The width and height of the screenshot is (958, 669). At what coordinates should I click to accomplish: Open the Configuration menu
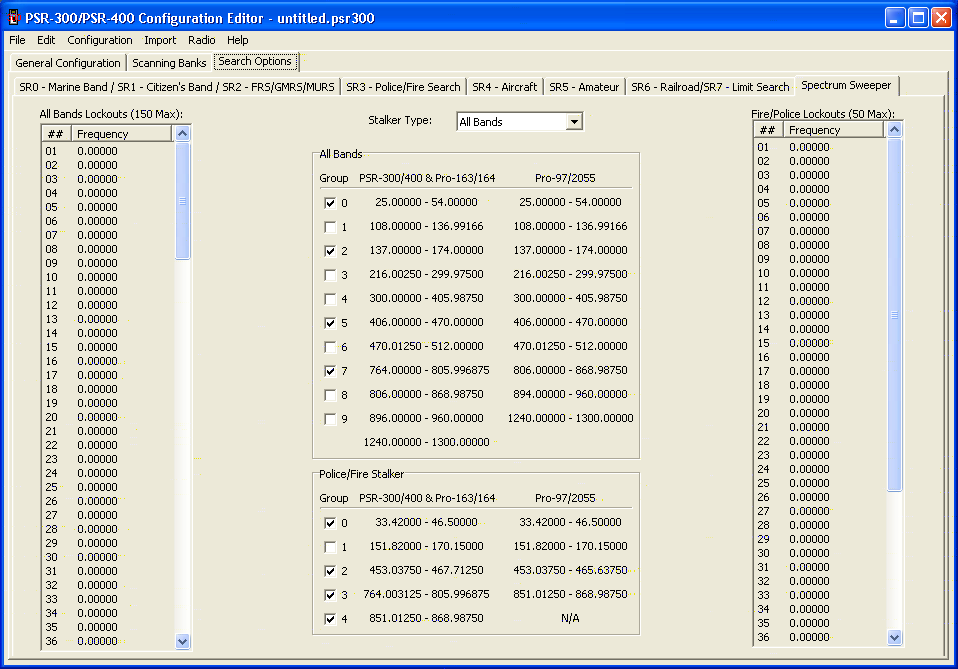pyautogui.click(x=100, y=40)
